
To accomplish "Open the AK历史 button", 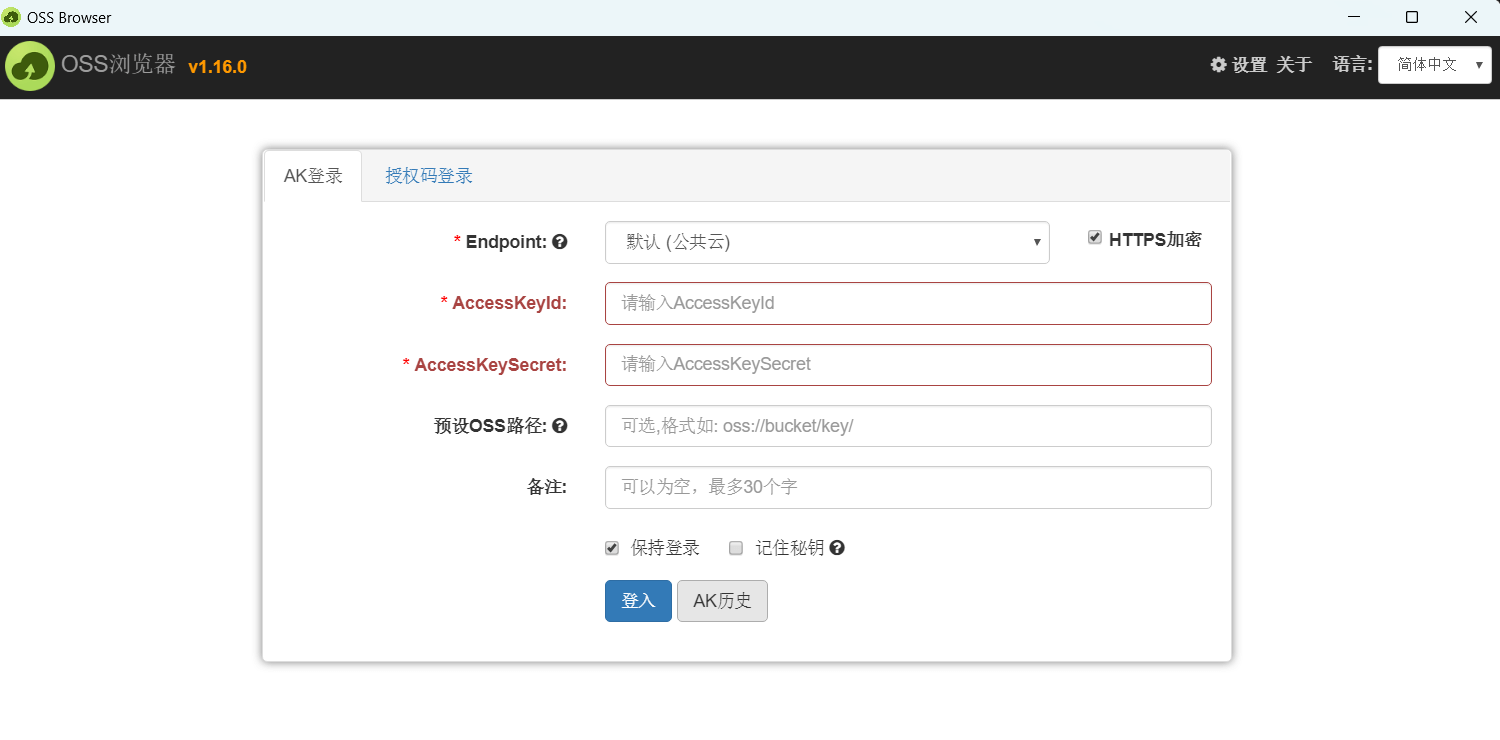I will pyautogui.click(x=722, y=601).
